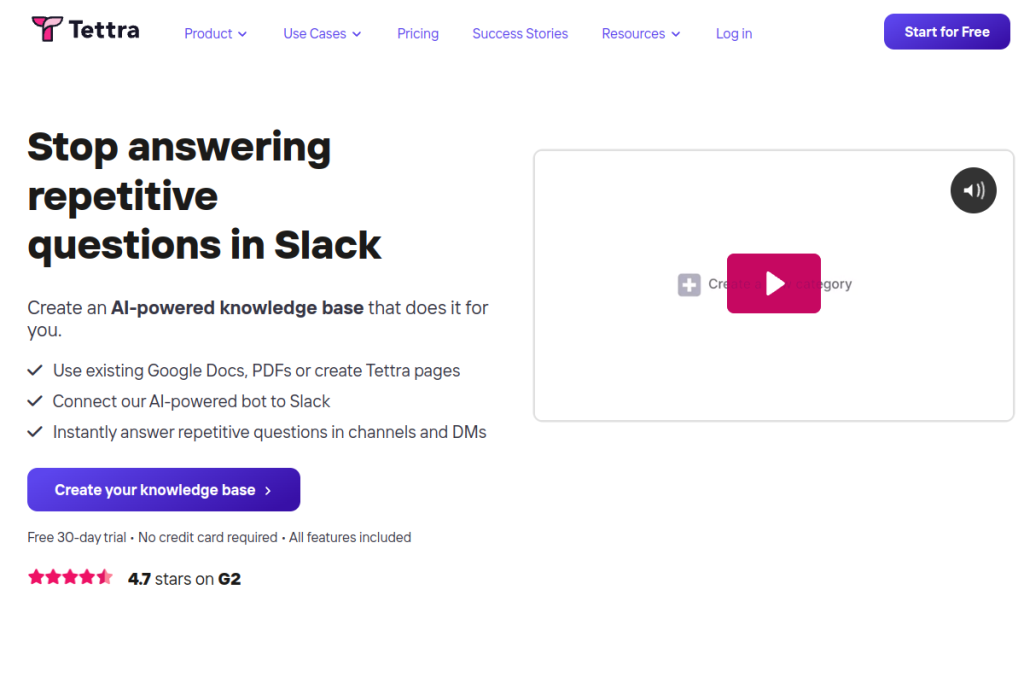Play the demo video

point(773,283)
